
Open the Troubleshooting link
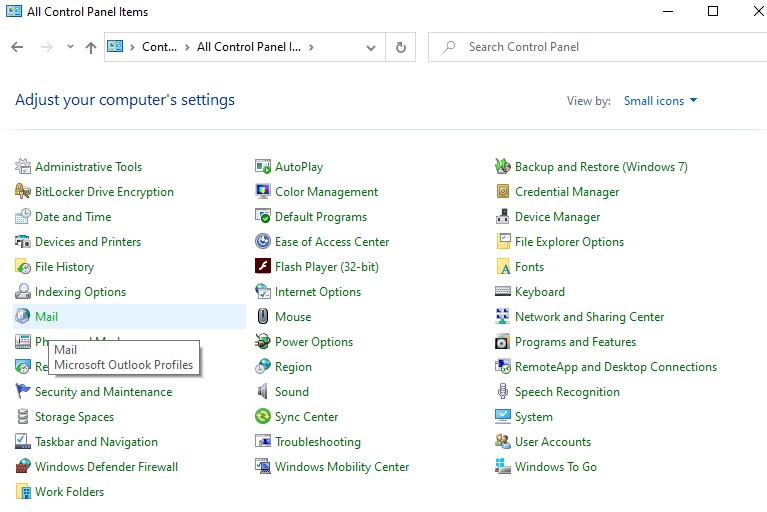[317, 442]
